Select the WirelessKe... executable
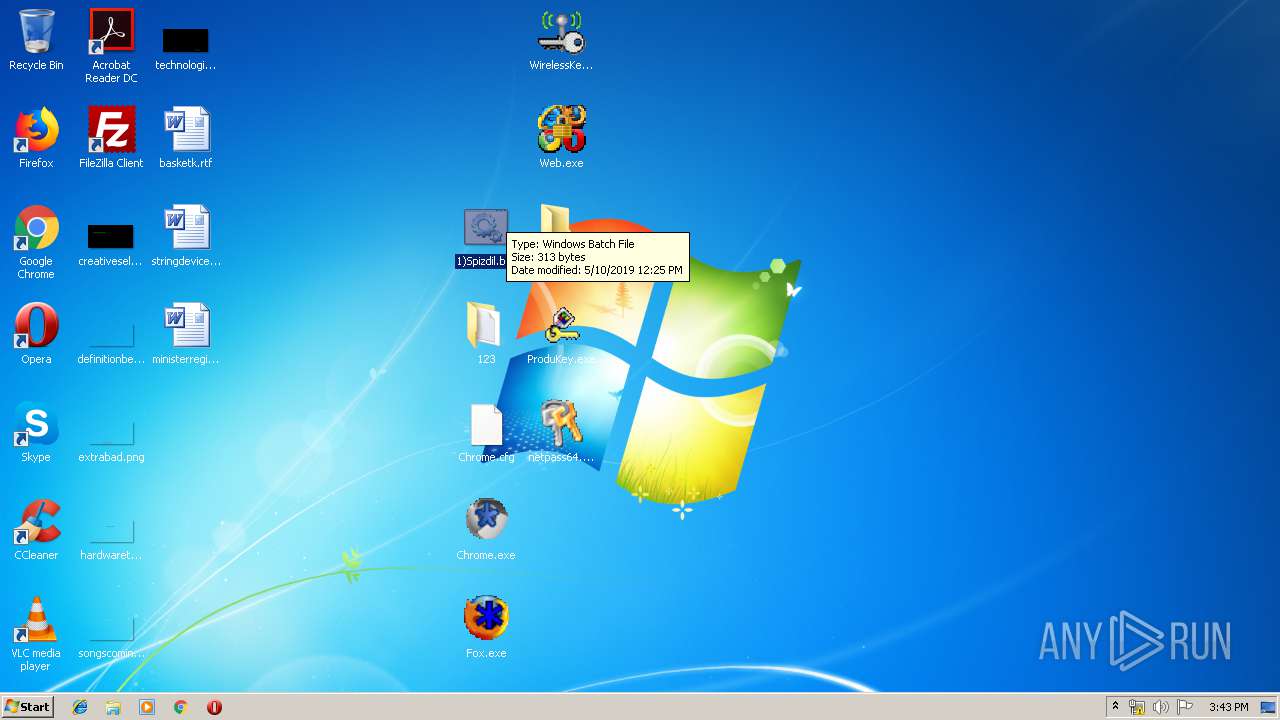 click(561, 40)
